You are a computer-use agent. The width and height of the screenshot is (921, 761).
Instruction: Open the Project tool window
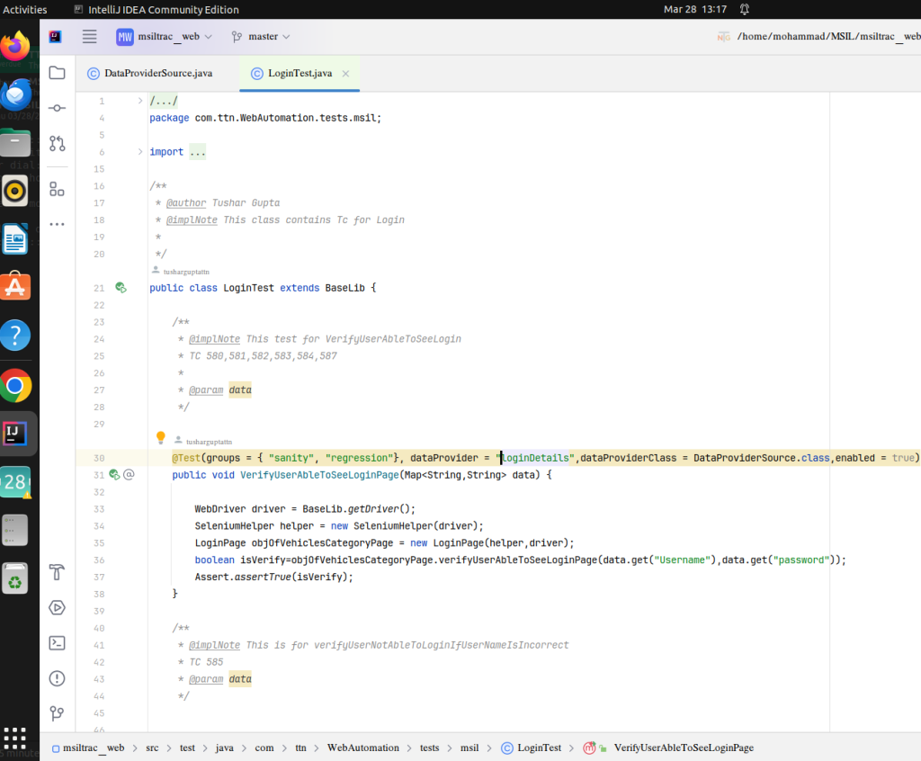click(x=57, y=72)
